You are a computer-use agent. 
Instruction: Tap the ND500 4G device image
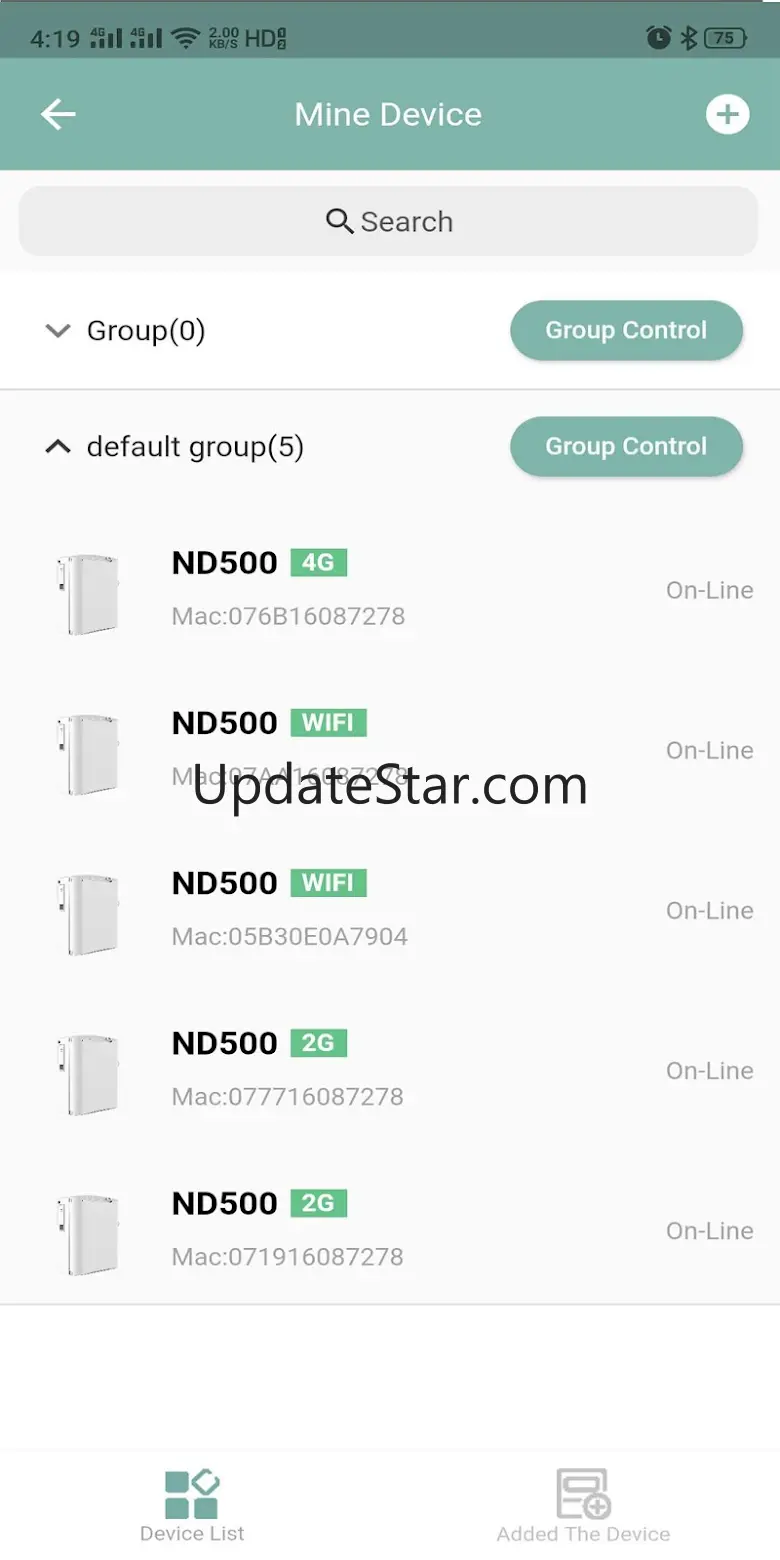pos(88,594)
